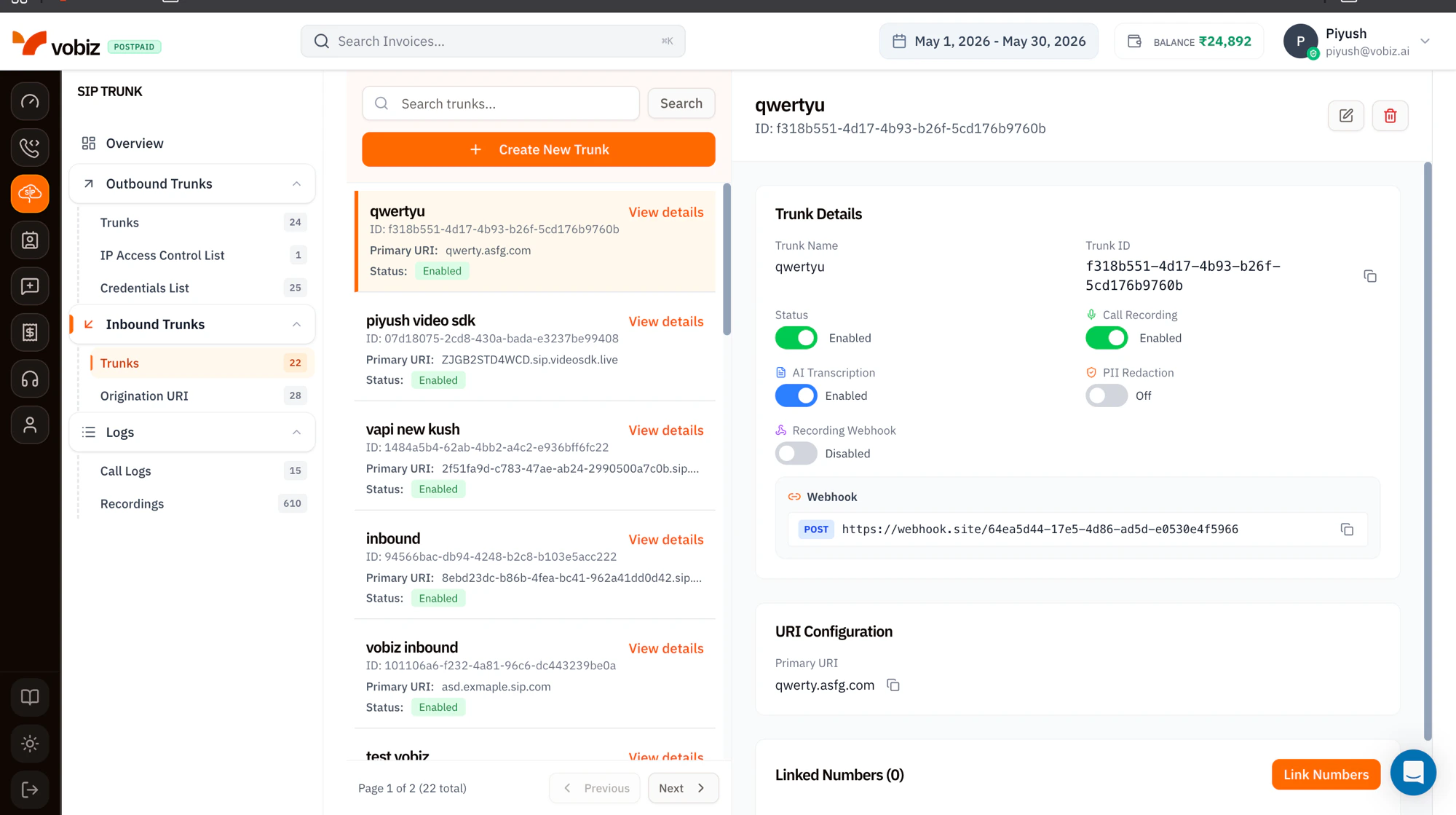Open the May 1 - May 30 date range picker
The width and height of the screenshot is (1456, 815).
coord(989,42)
